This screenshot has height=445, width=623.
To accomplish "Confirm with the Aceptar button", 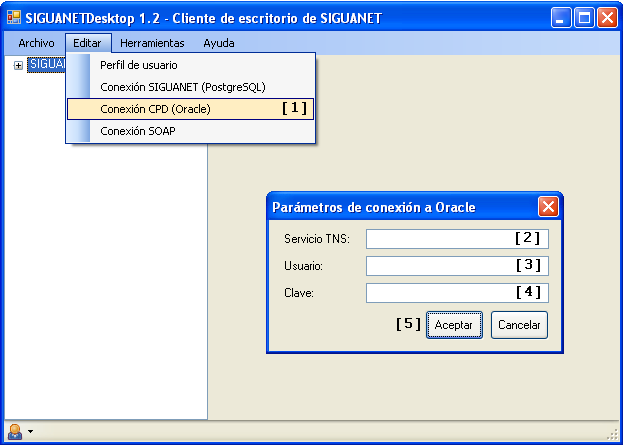I will [x=454, y=325].
